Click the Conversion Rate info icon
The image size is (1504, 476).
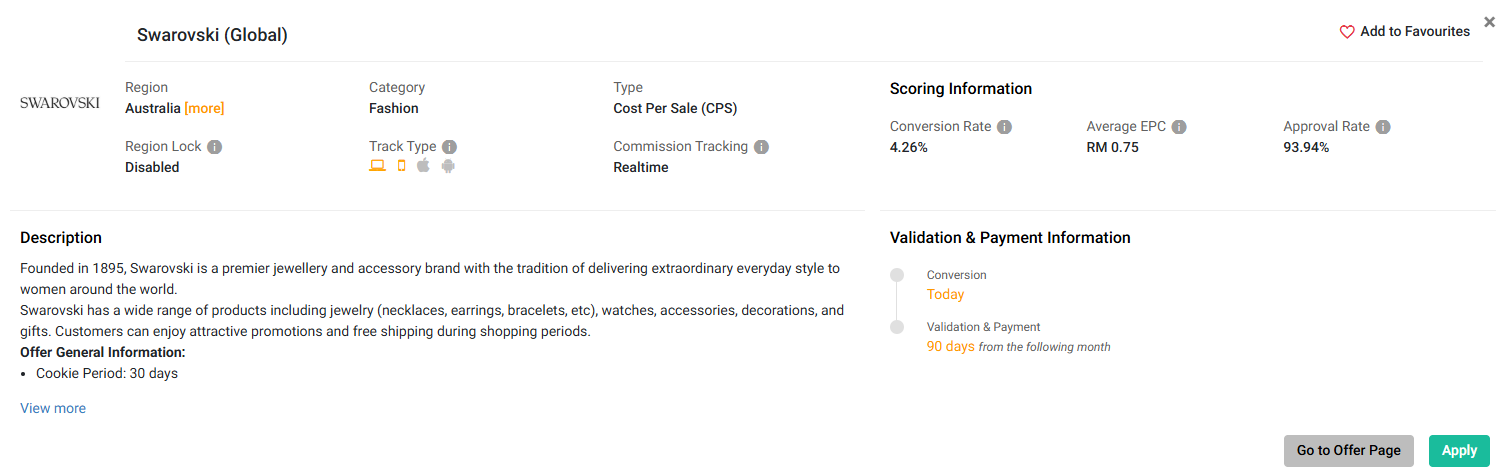click(1004, 127)
